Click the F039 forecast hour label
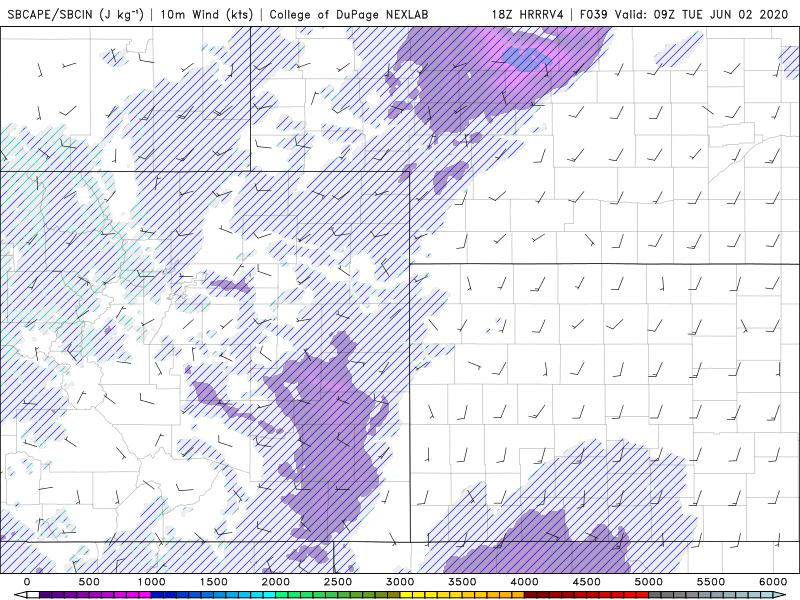The height and width of the screenshot is (600, 800). pyautogui.click(x=594, y=14)
